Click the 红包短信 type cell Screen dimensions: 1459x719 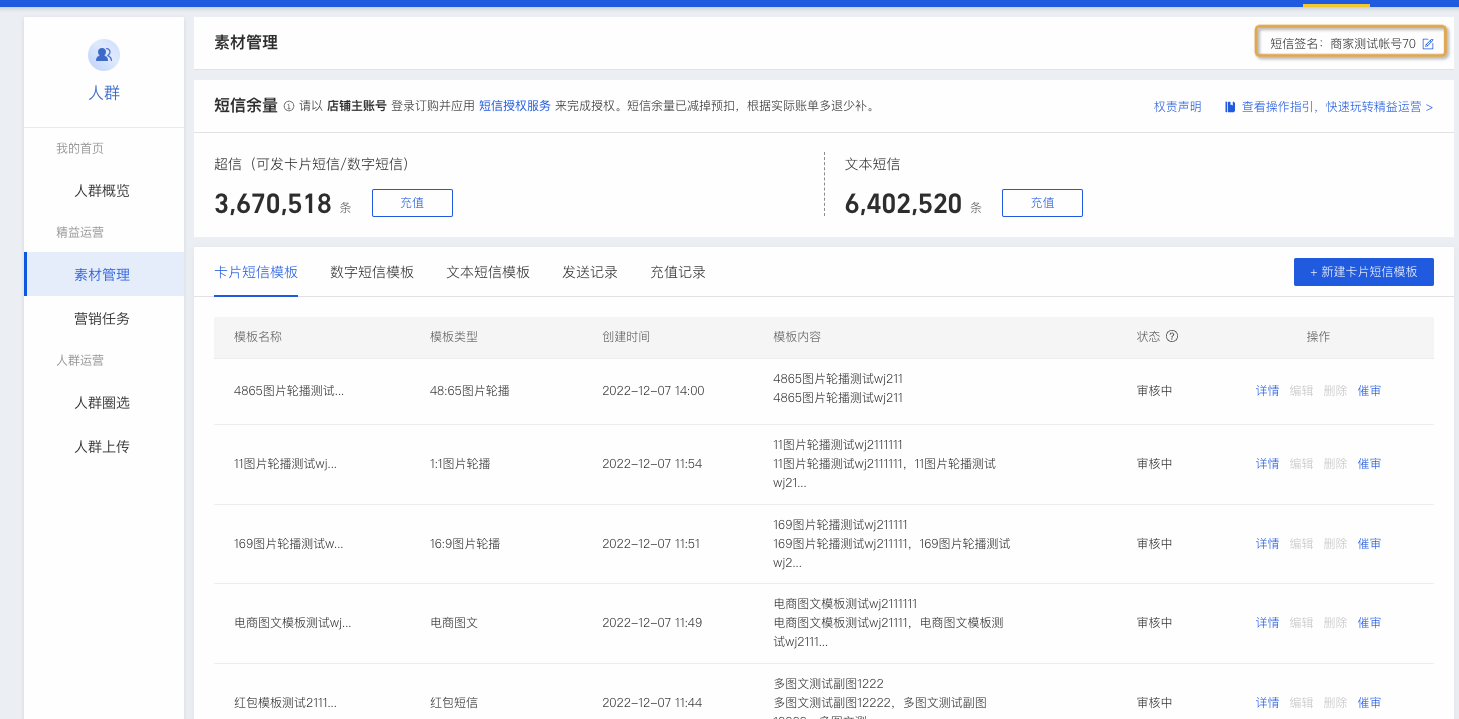454,703
